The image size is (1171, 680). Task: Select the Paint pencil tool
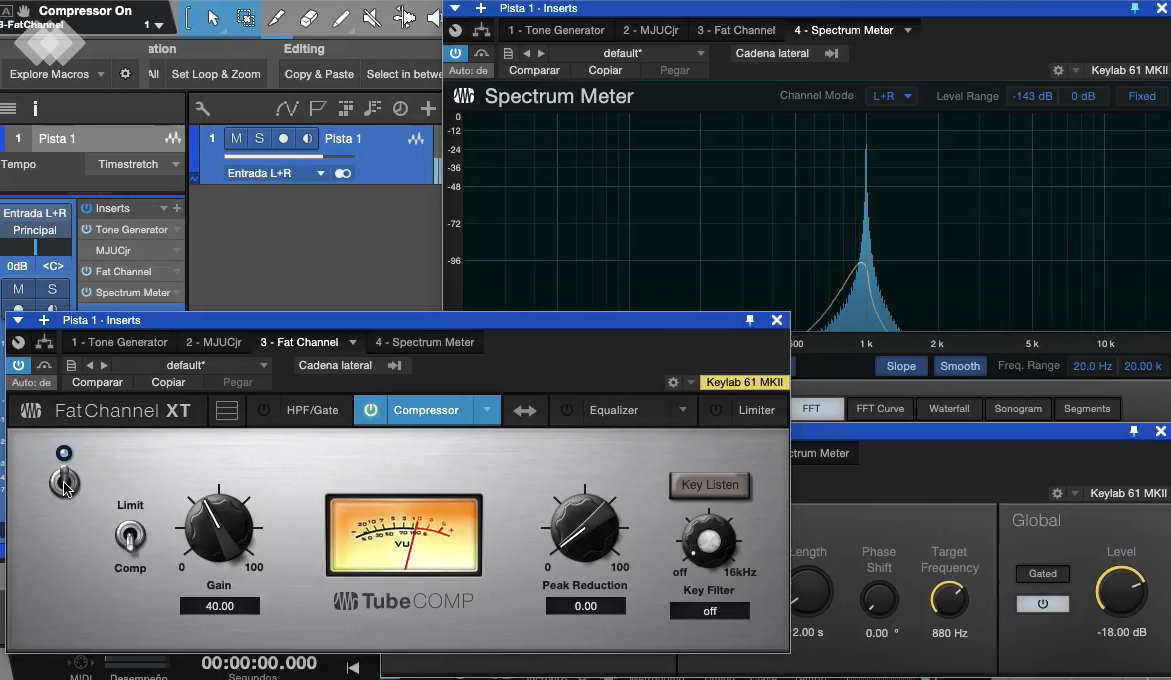[341, 18]
